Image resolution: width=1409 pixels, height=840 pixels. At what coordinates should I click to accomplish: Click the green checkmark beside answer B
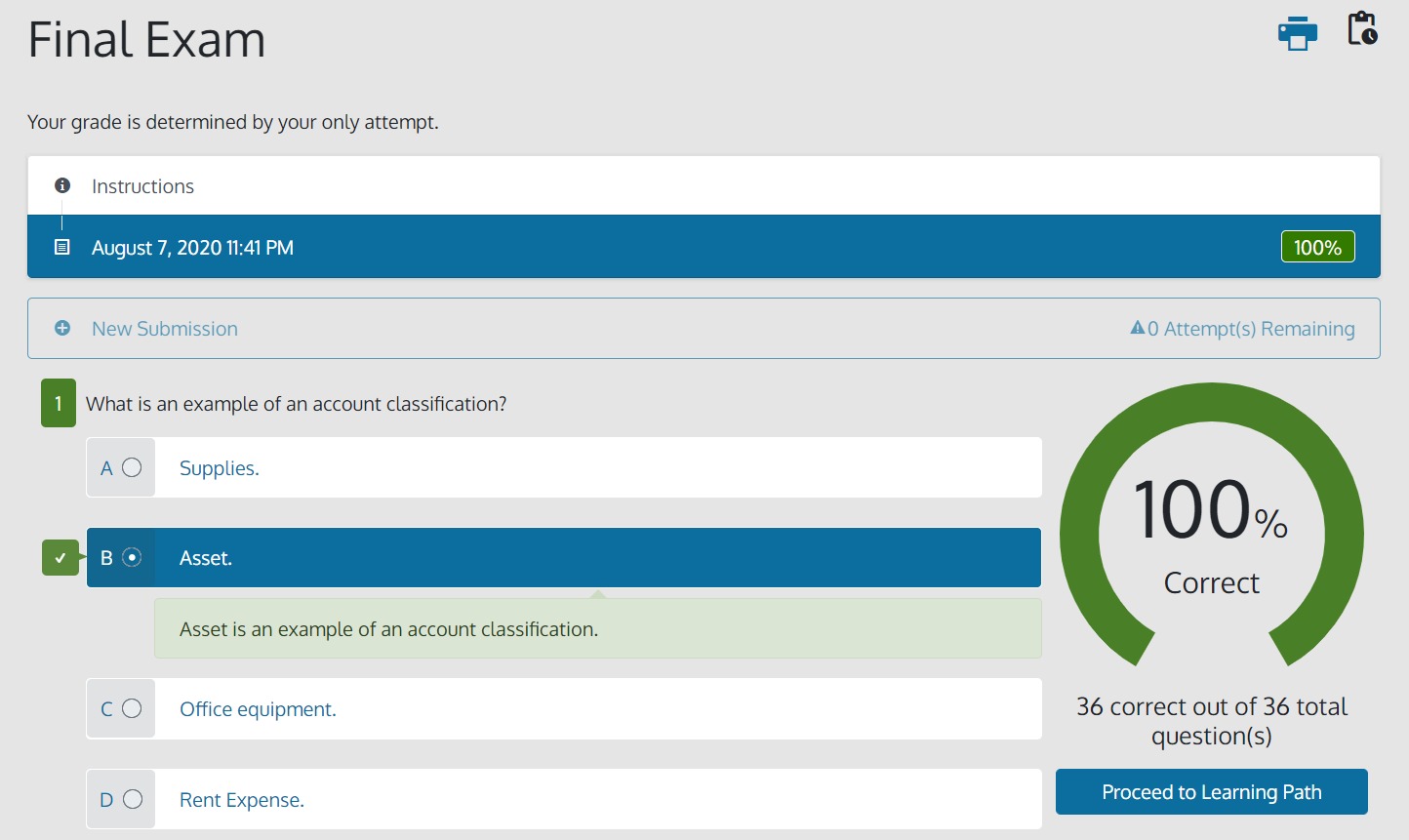click(x=60, y=558)
